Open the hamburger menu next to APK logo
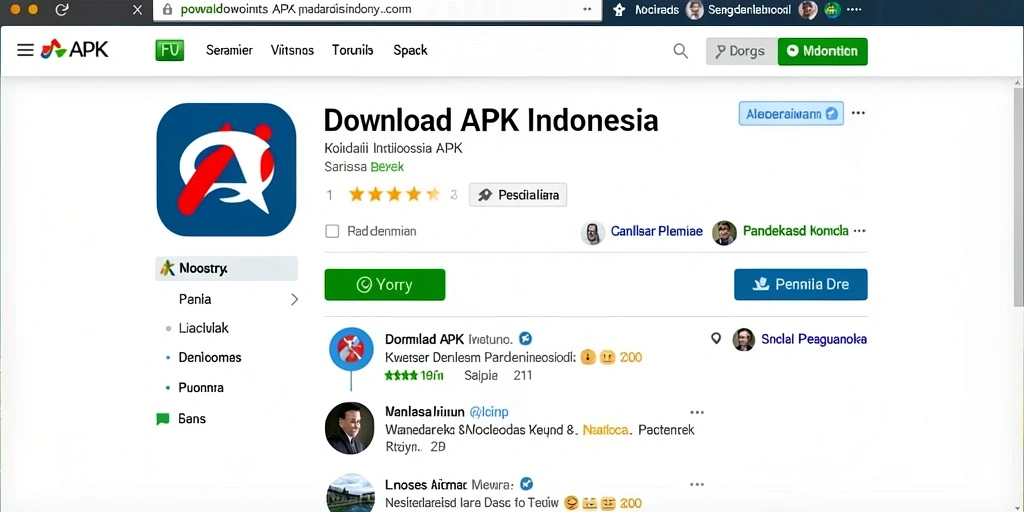This screenshot has width=1024, height=512. pyautogui.click(x=25, y=50)
